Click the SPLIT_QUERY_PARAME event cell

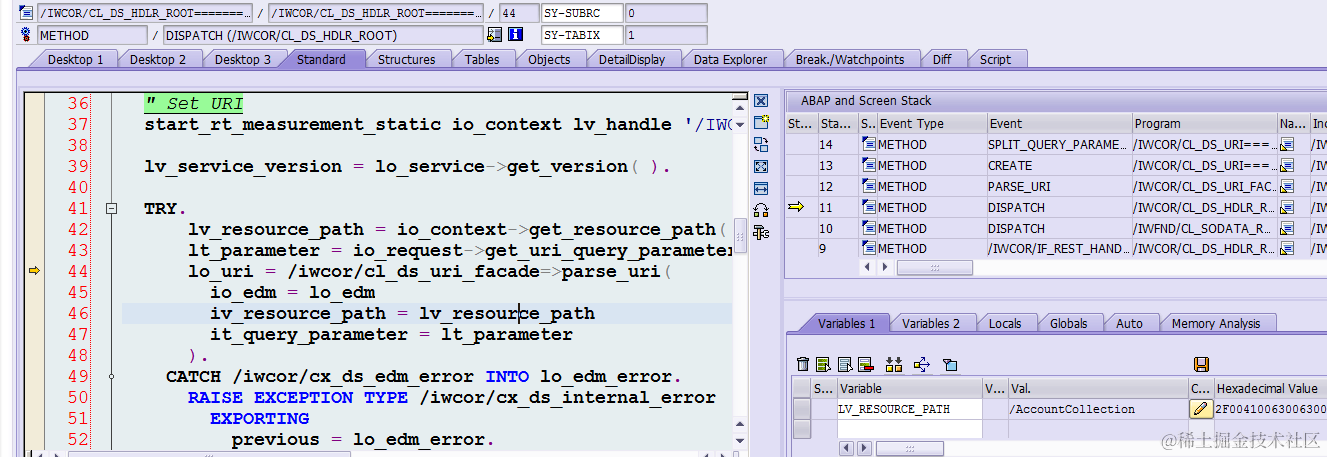(x=1058, y=144)
